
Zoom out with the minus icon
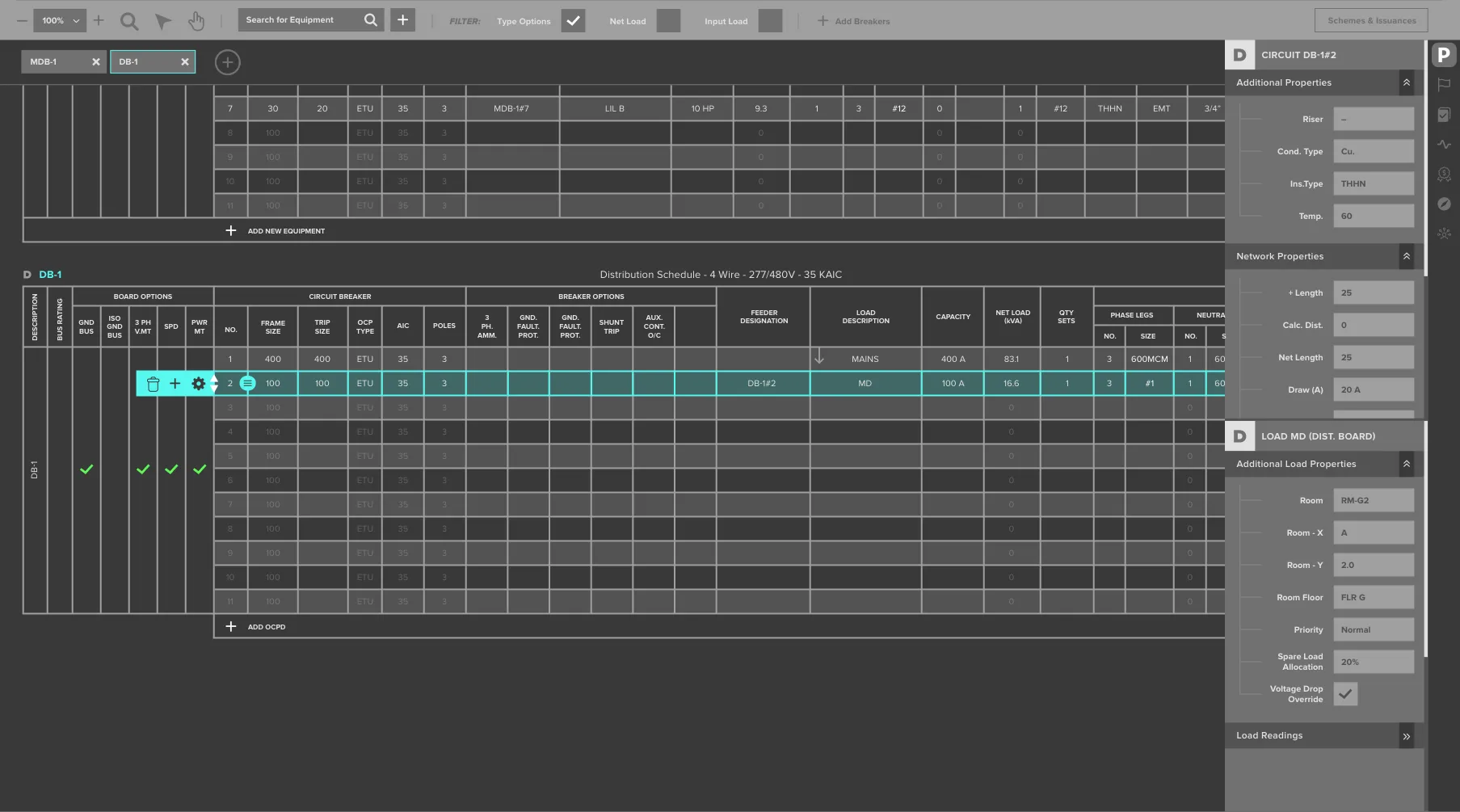pos(22,20)
